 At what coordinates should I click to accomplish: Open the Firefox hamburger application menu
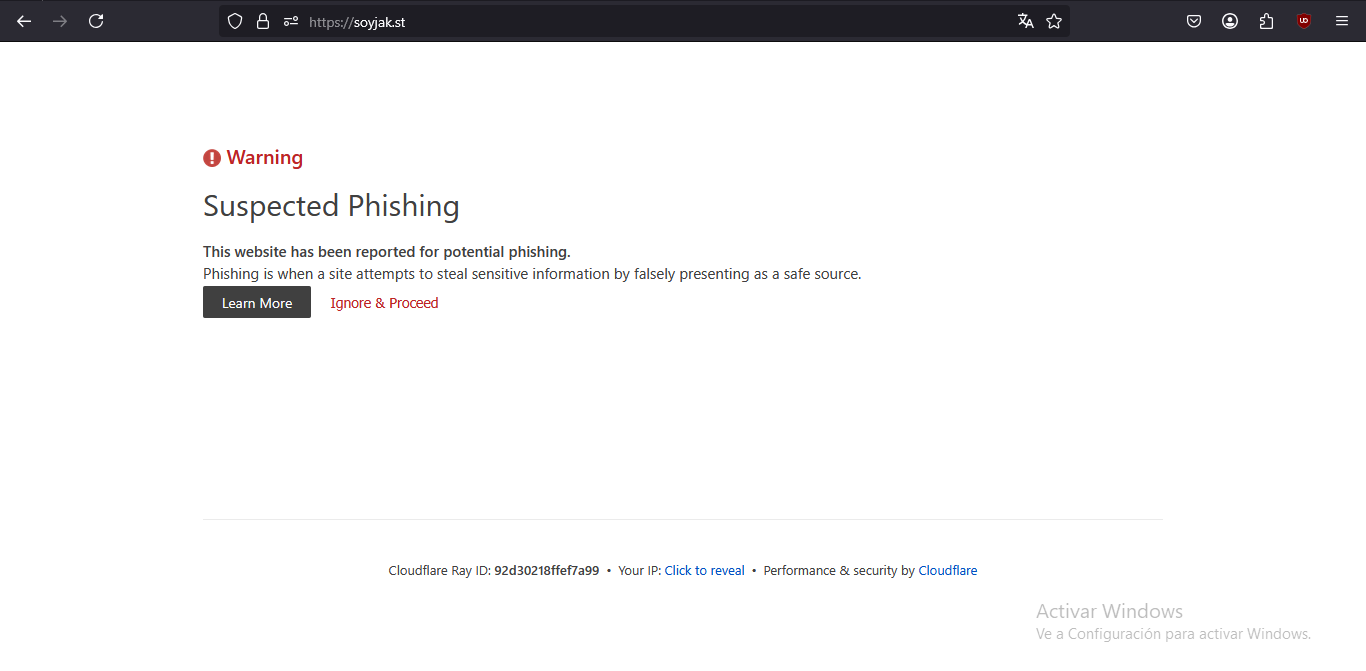[1342, 21]
